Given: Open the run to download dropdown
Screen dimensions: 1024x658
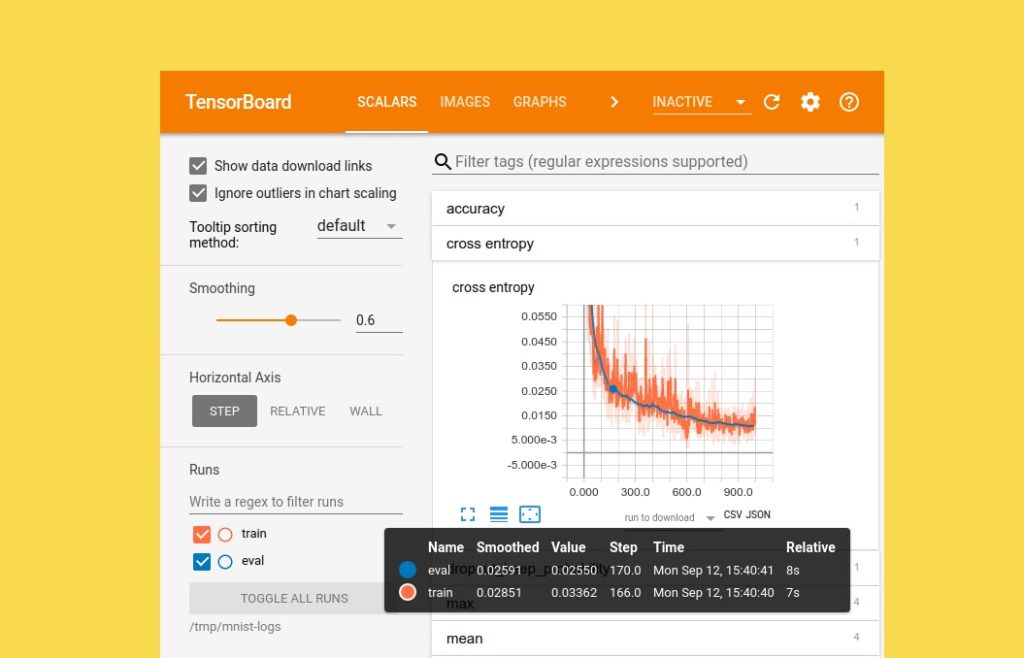Looking at the screenshot, I should [669, 518].
